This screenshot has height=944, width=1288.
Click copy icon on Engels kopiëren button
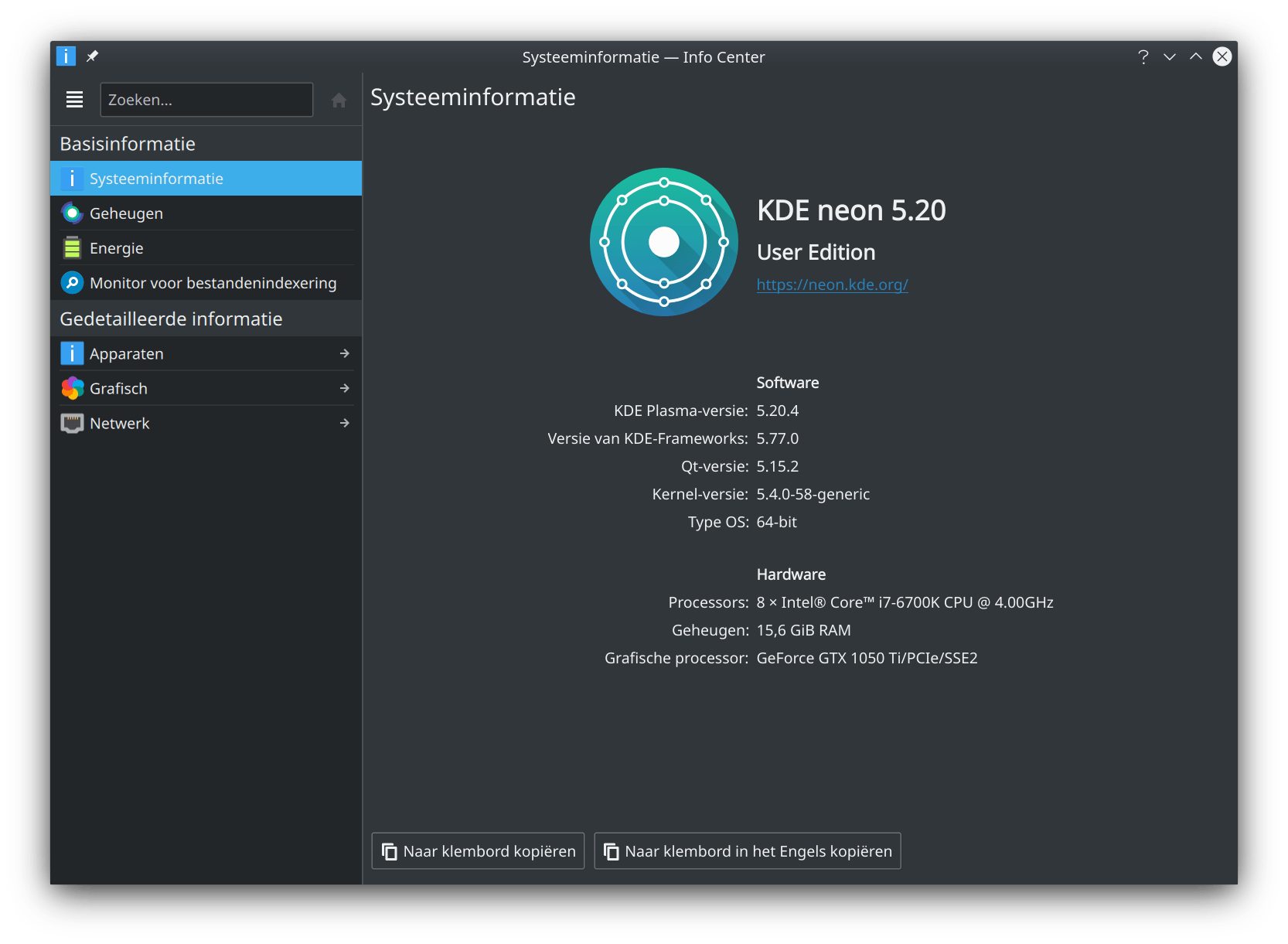click(612, 851)
